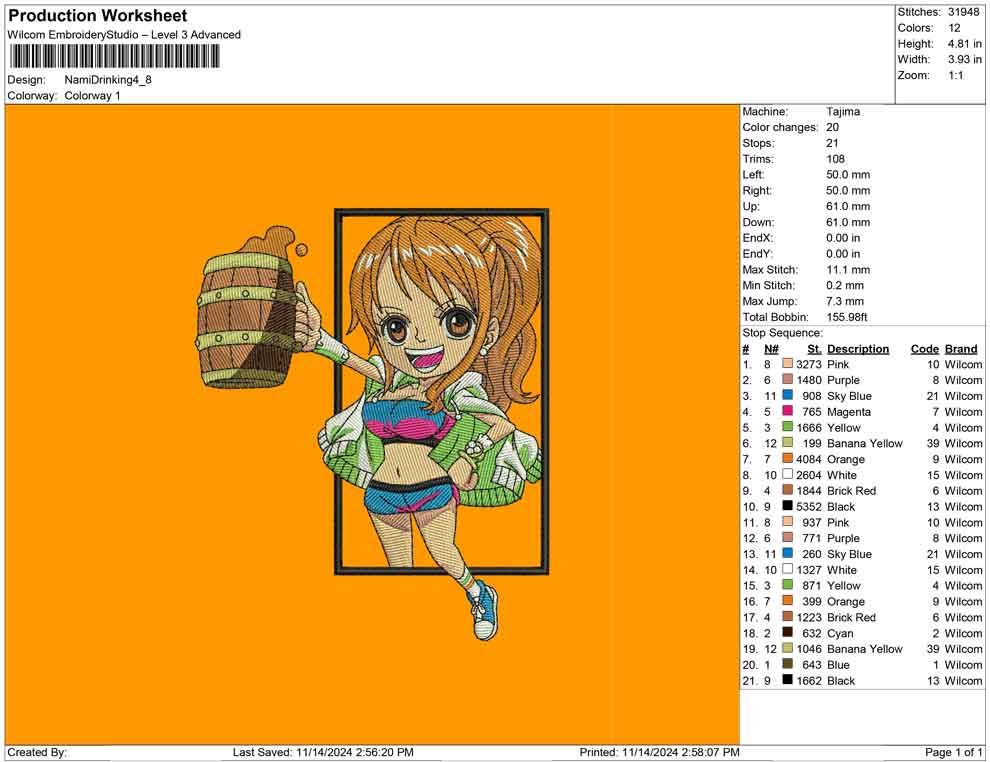The image size is (990, 762).
Task: Select the Height value 4.81 in
Action: (x=964, y=44)
